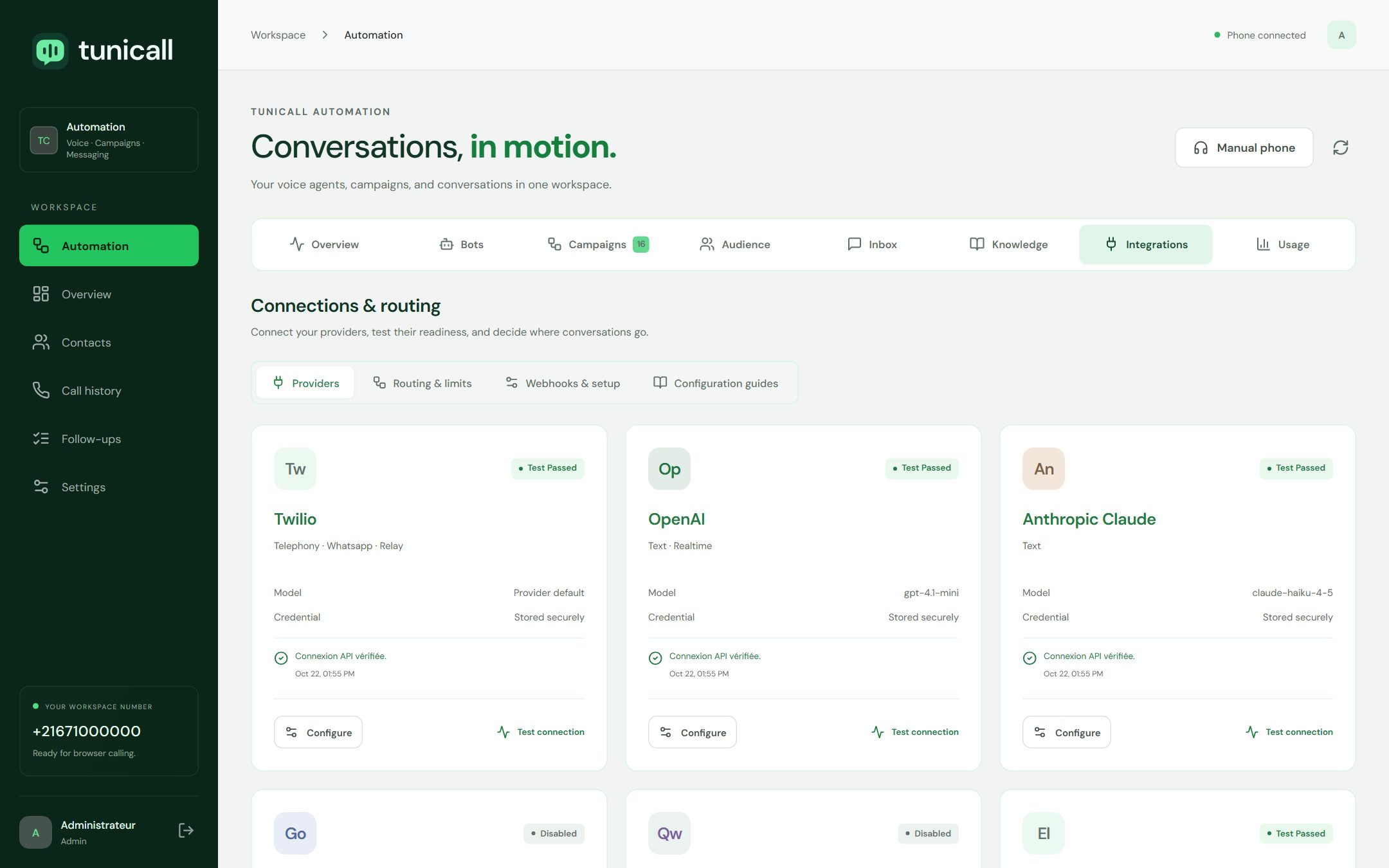
Task: Configure the Twilio provider
Action: [x=318, y=732]
